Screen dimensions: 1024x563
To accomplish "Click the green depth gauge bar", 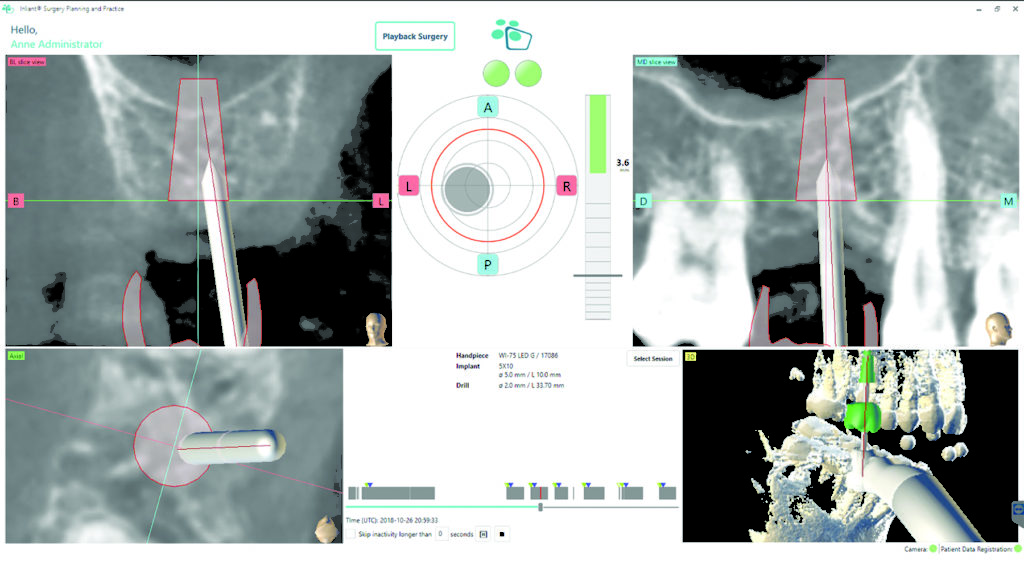I will coord(598,134).
